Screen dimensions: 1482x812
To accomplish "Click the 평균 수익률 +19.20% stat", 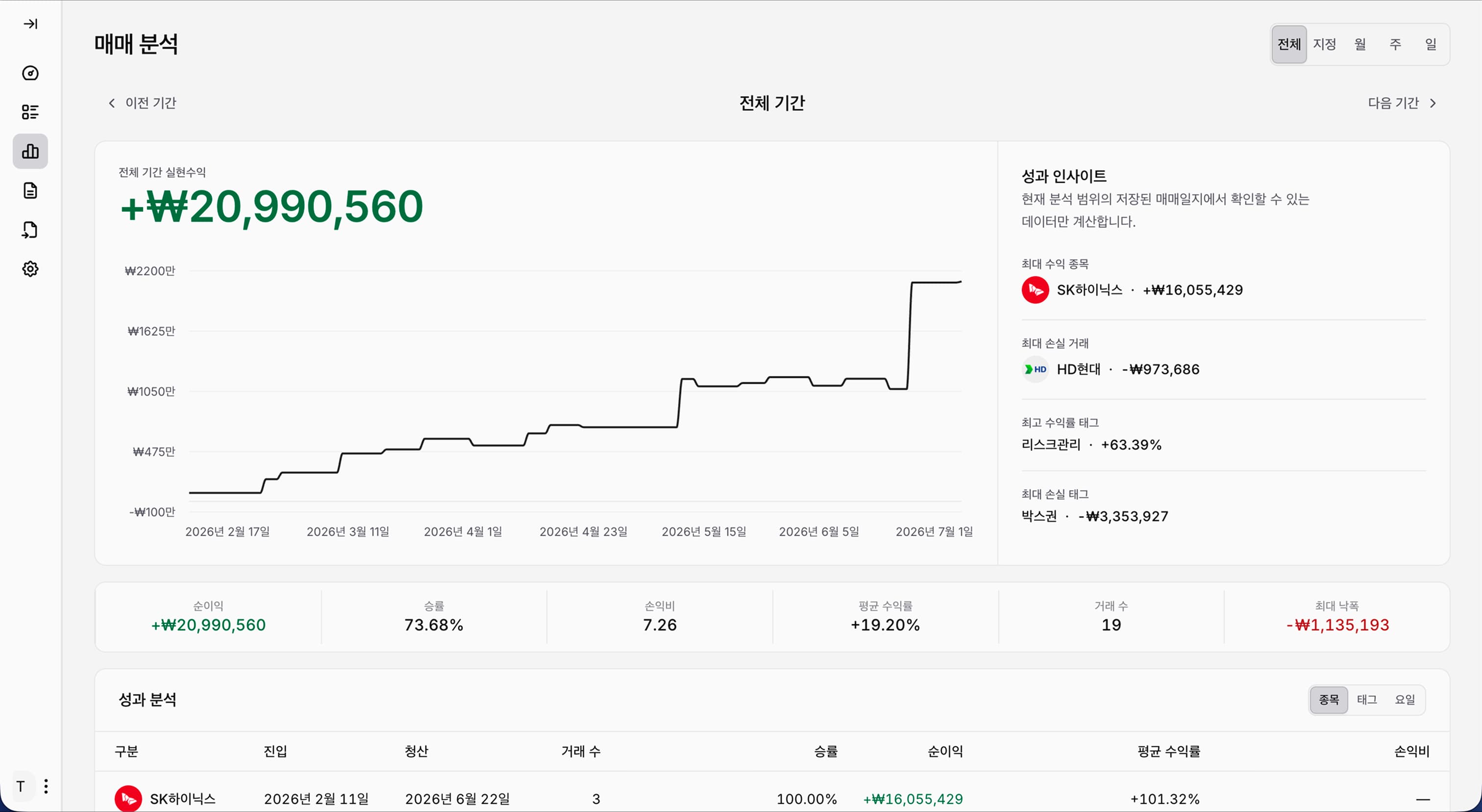I will 886,617.
